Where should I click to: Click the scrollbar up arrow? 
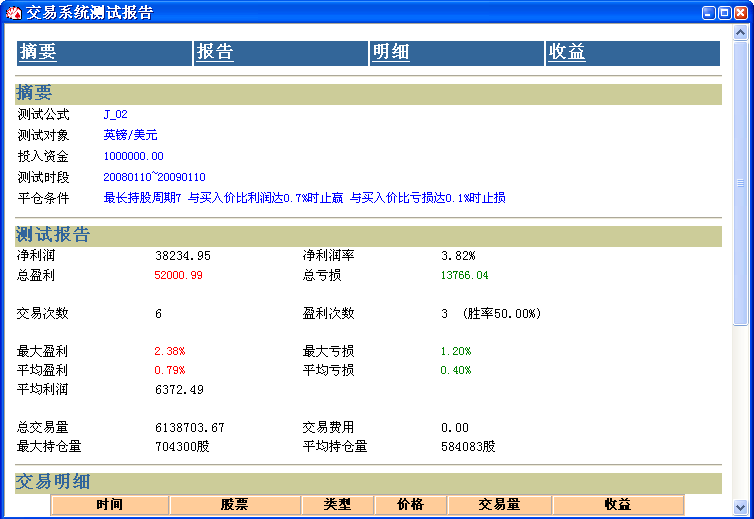[741, 33]
